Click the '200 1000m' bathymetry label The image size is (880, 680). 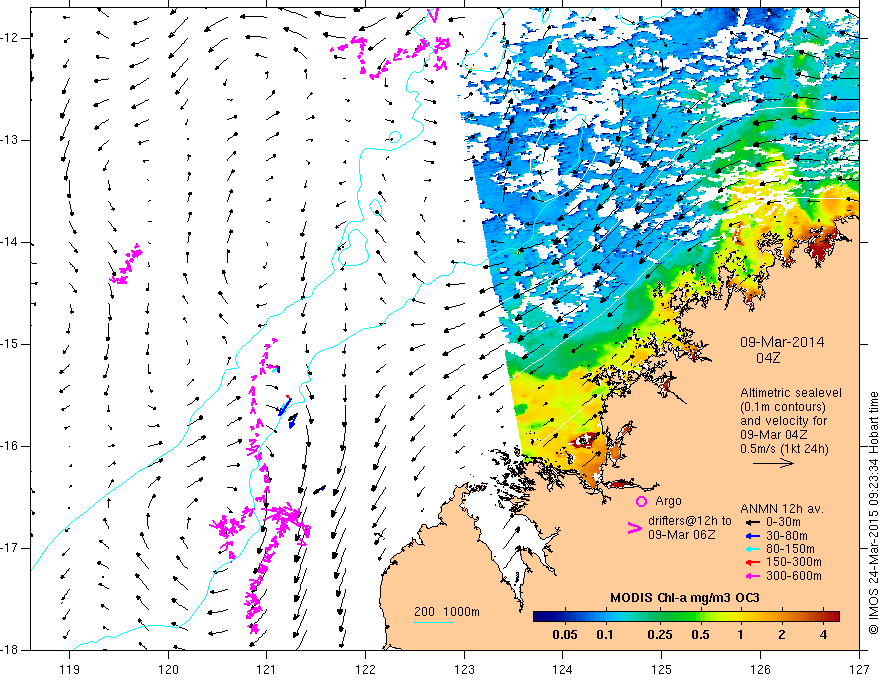coord(447,612)
